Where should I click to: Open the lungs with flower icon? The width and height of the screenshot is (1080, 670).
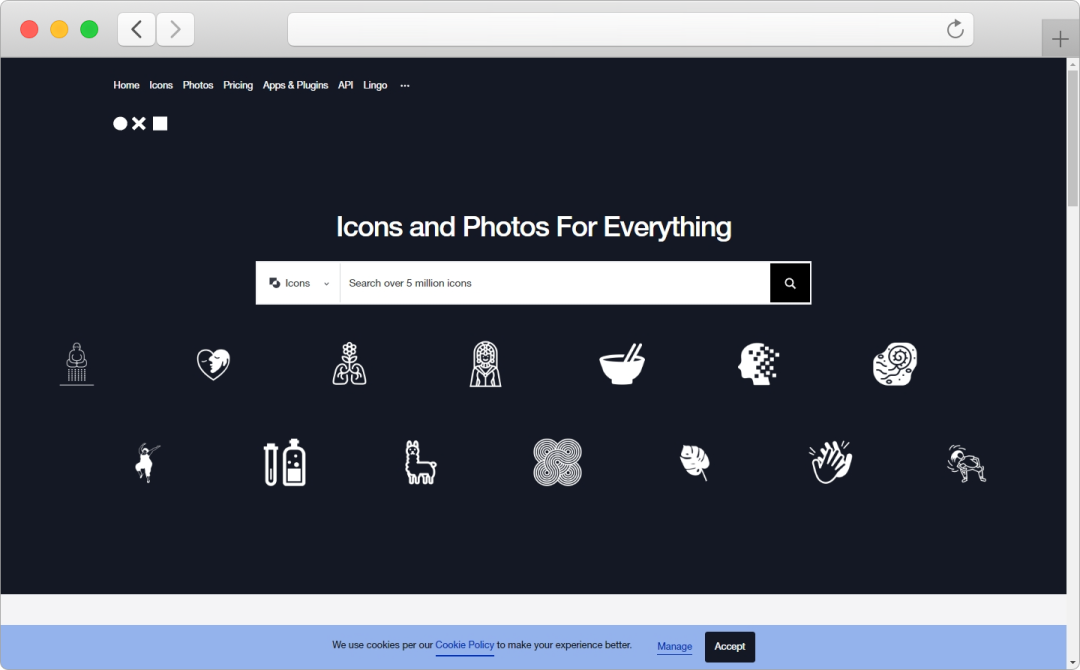pyautogui.click(x=349, y=364)
